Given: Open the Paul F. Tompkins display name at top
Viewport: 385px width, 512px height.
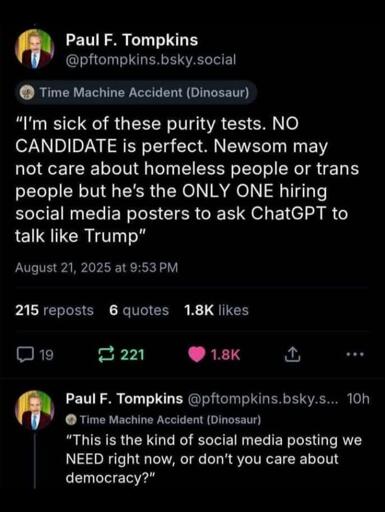Looking at the screenshot, I should point(132,40).
